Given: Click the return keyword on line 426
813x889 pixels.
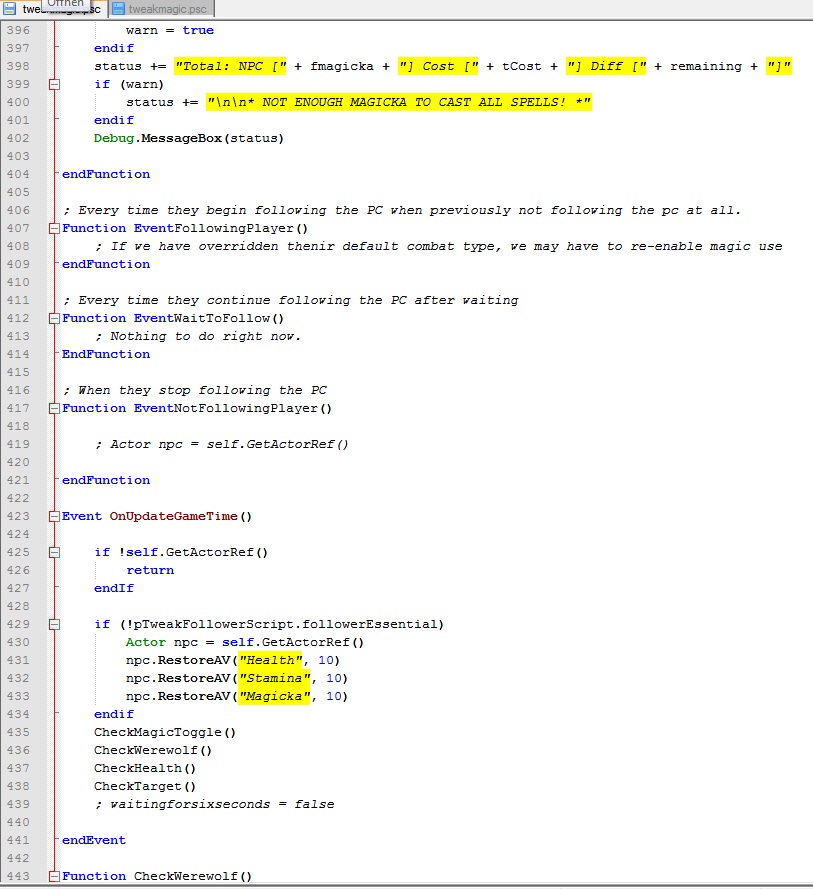Looking at the screenshot, I should (149, 570).
